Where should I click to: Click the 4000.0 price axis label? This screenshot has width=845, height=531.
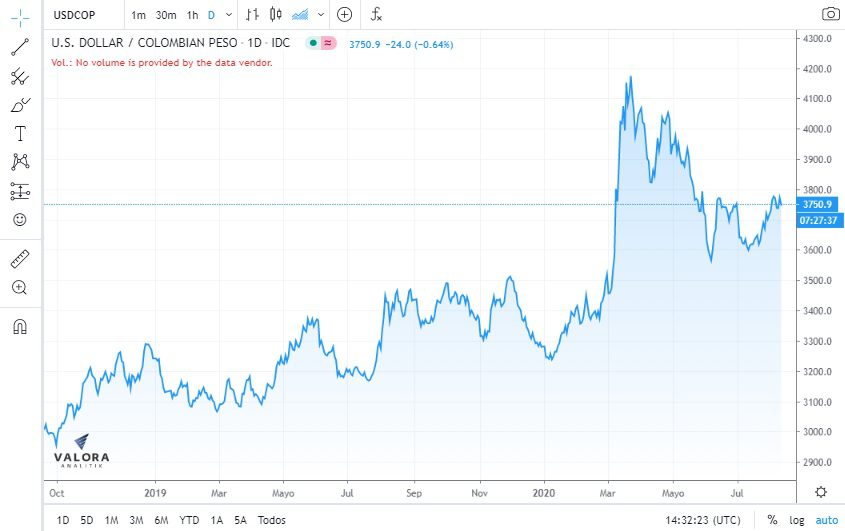(818, 129)
